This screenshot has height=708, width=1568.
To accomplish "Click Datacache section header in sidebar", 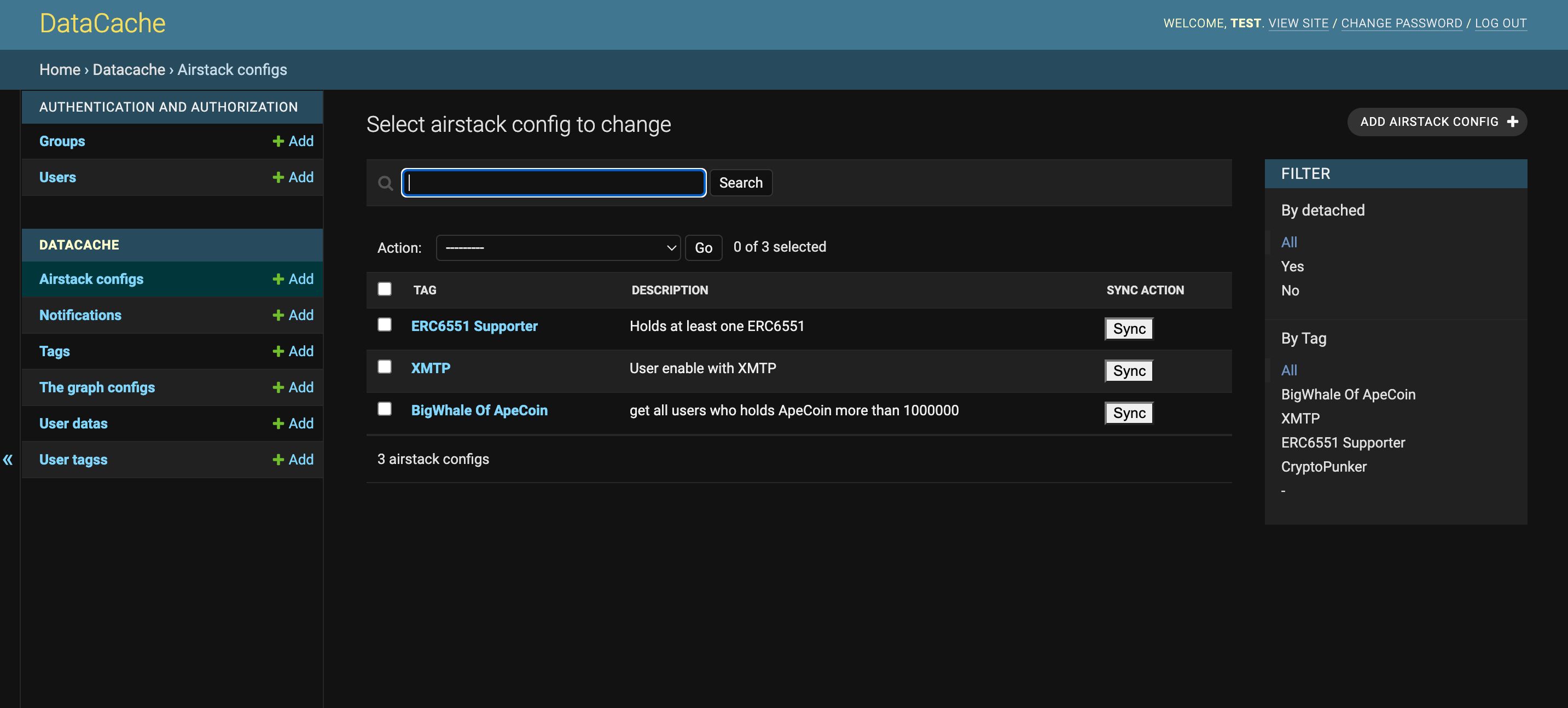I will 79,245.
